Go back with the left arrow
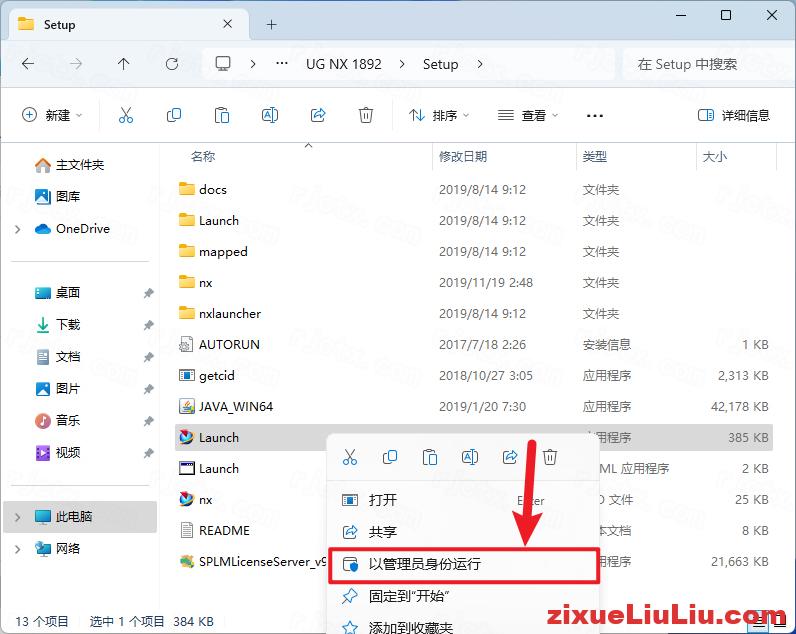The height and width of the screenshot is (634, 796). [28, 64]
